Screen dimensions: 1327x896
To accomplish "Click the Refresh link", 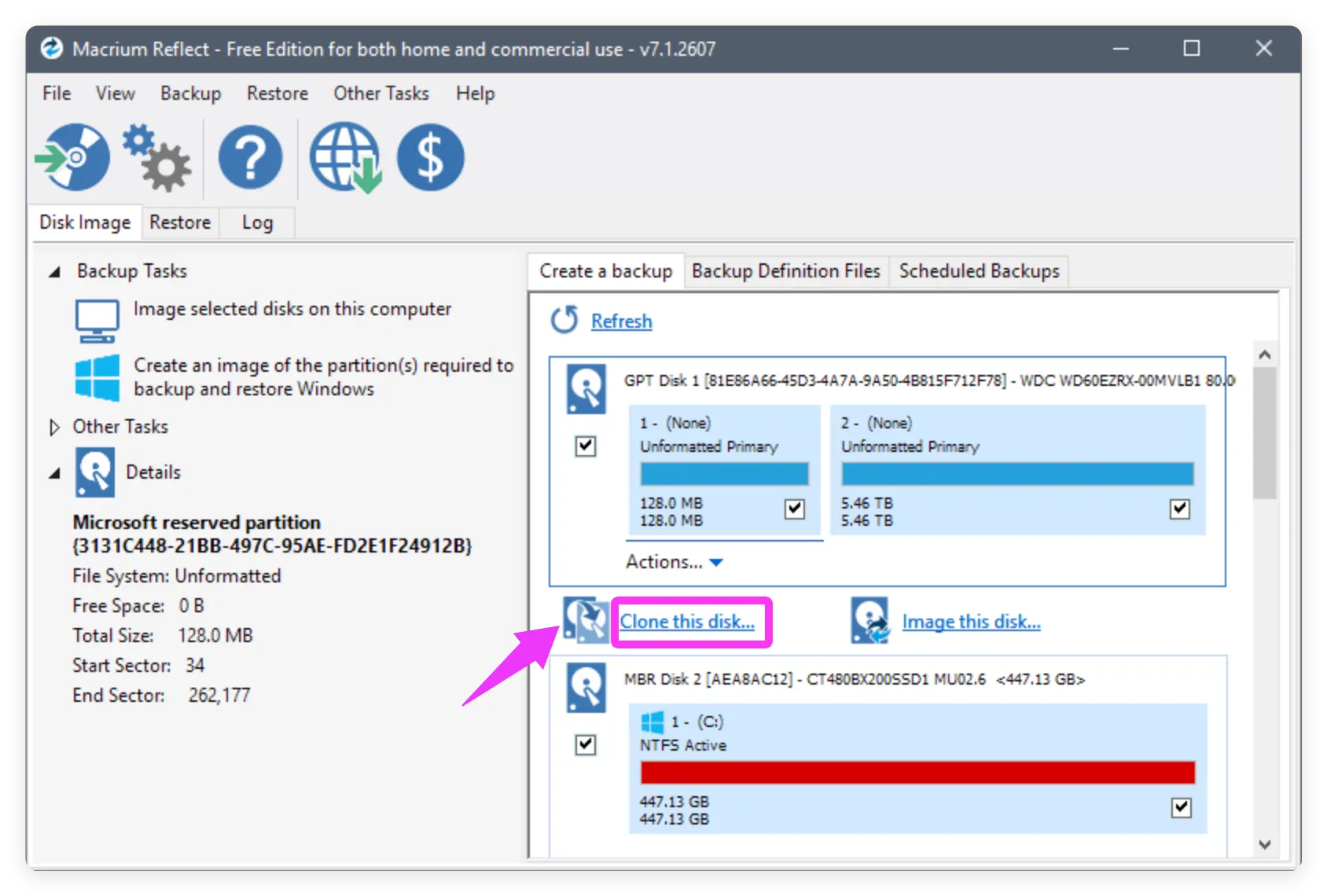I will tap(622, 321).
